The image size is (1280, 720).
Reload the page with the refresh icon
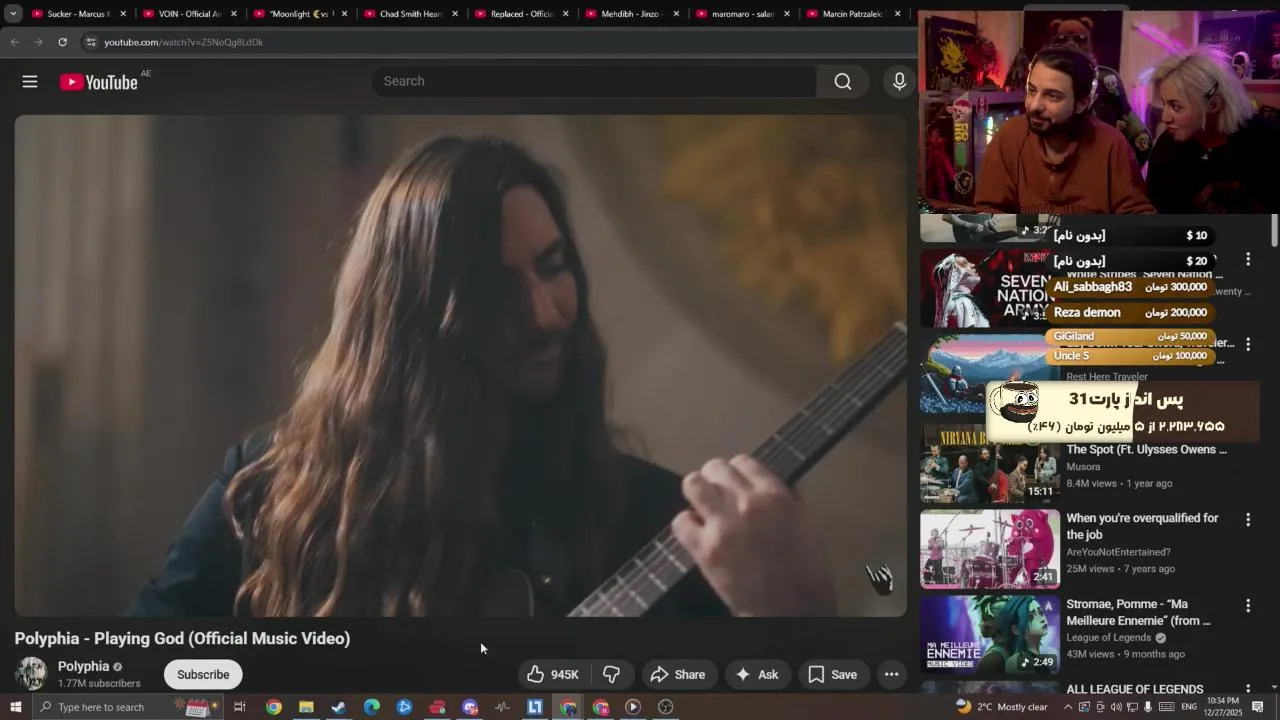(62, 42)
